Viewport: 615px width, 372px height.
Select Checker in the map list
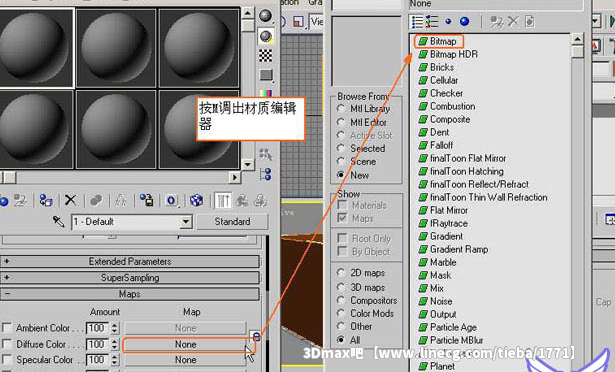click(x=446, y=93)
